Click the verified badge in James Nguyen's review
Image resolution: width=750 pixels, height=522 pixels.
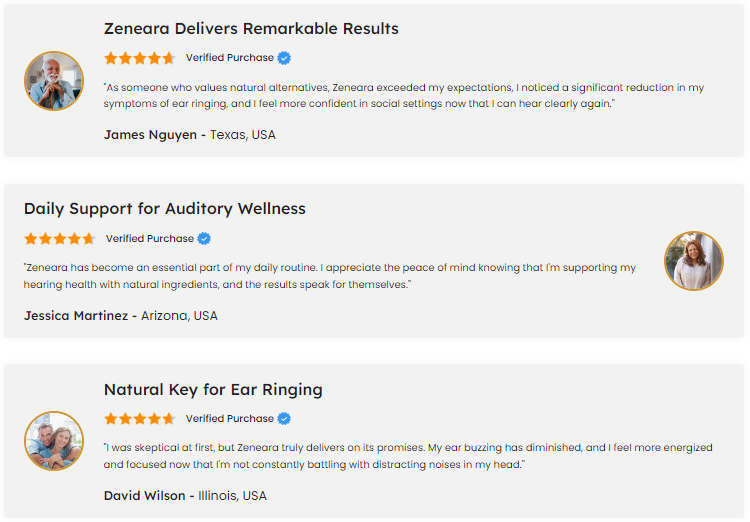[284, 58]
